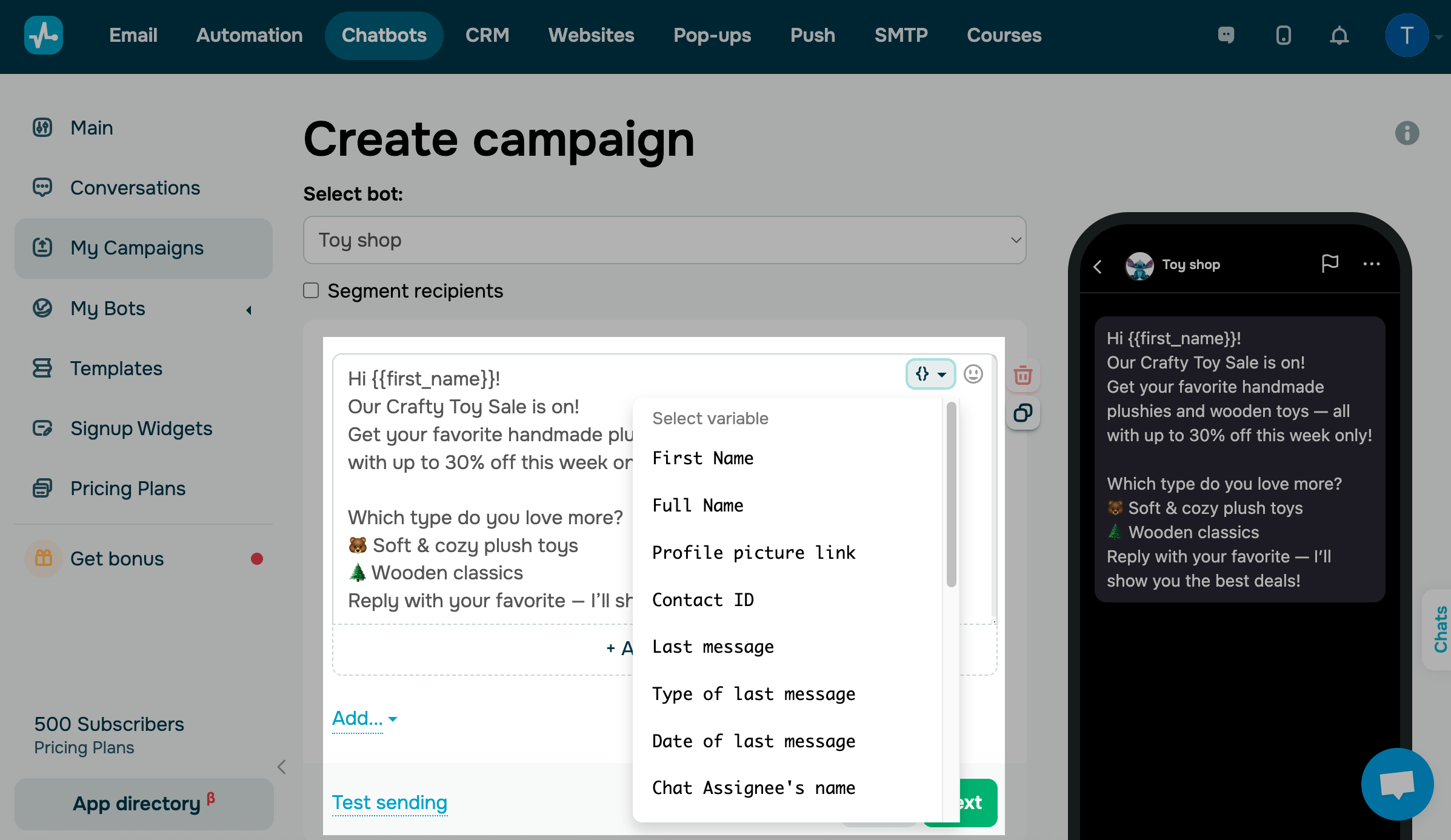Expand the My Bots submenu arrow

[x=249, y=310]
